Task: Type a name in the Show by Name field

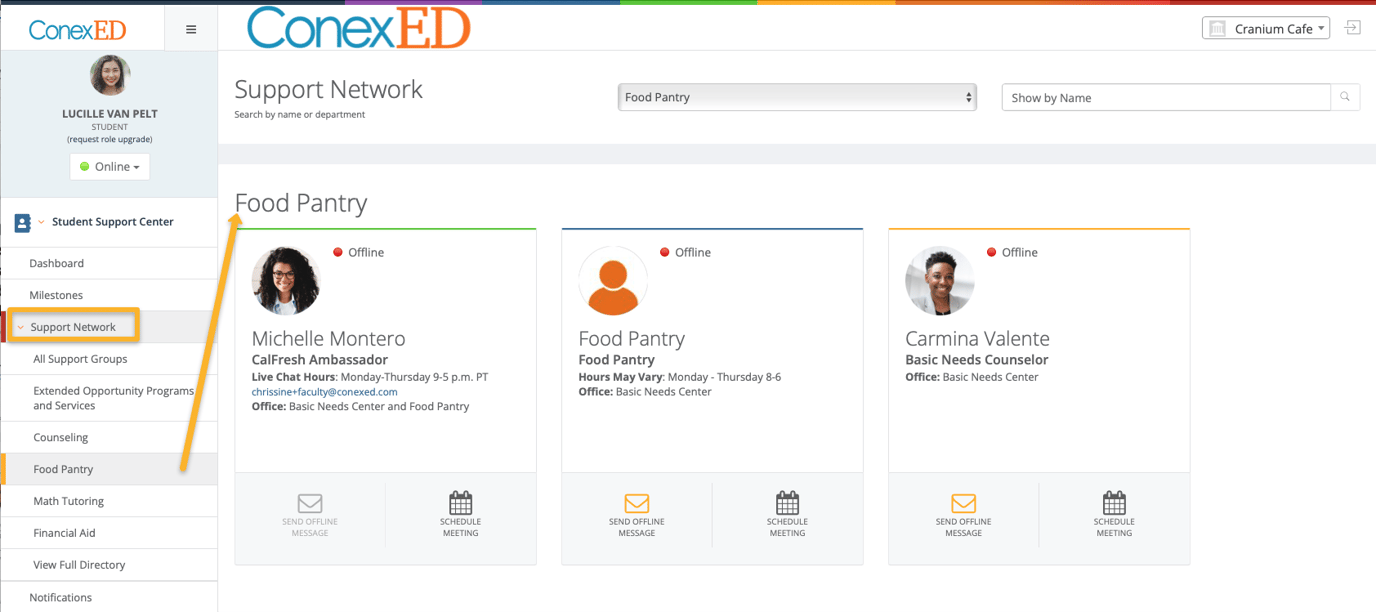Action: click(1165, 96)
